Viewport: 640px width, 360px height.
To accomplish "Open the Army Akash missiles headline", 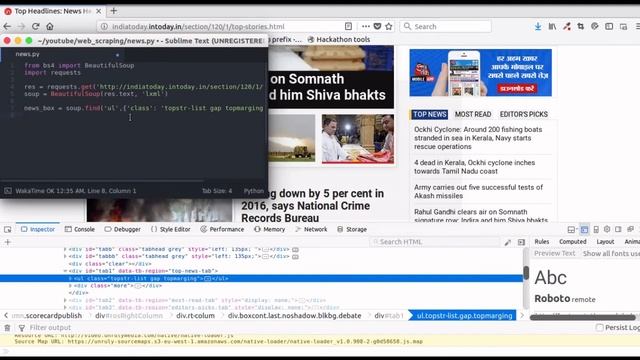I will (x=478, y=191).
